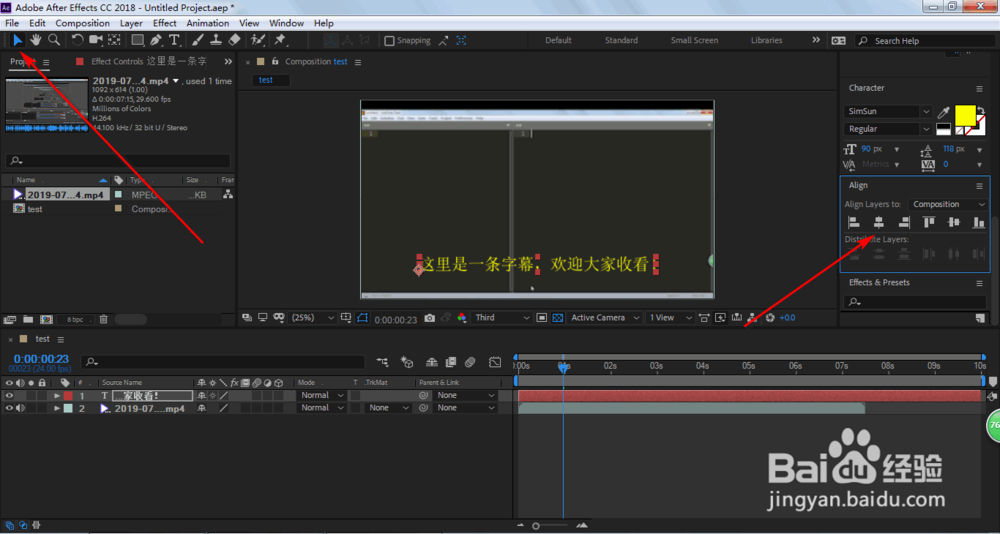Viewport: 1000px width, 534px height.
Task: Click align right icon in Align panel
Action: point(904,222)
